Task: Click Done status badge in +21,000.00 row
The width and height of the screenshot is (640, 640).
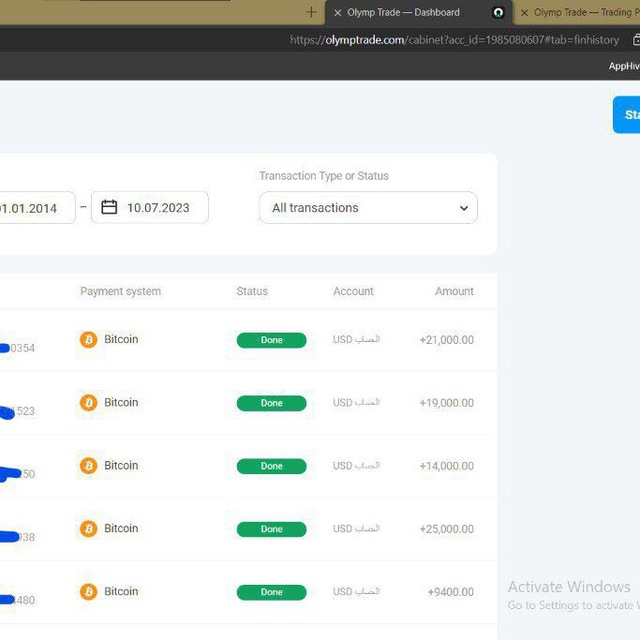Action: click(271, 340)
